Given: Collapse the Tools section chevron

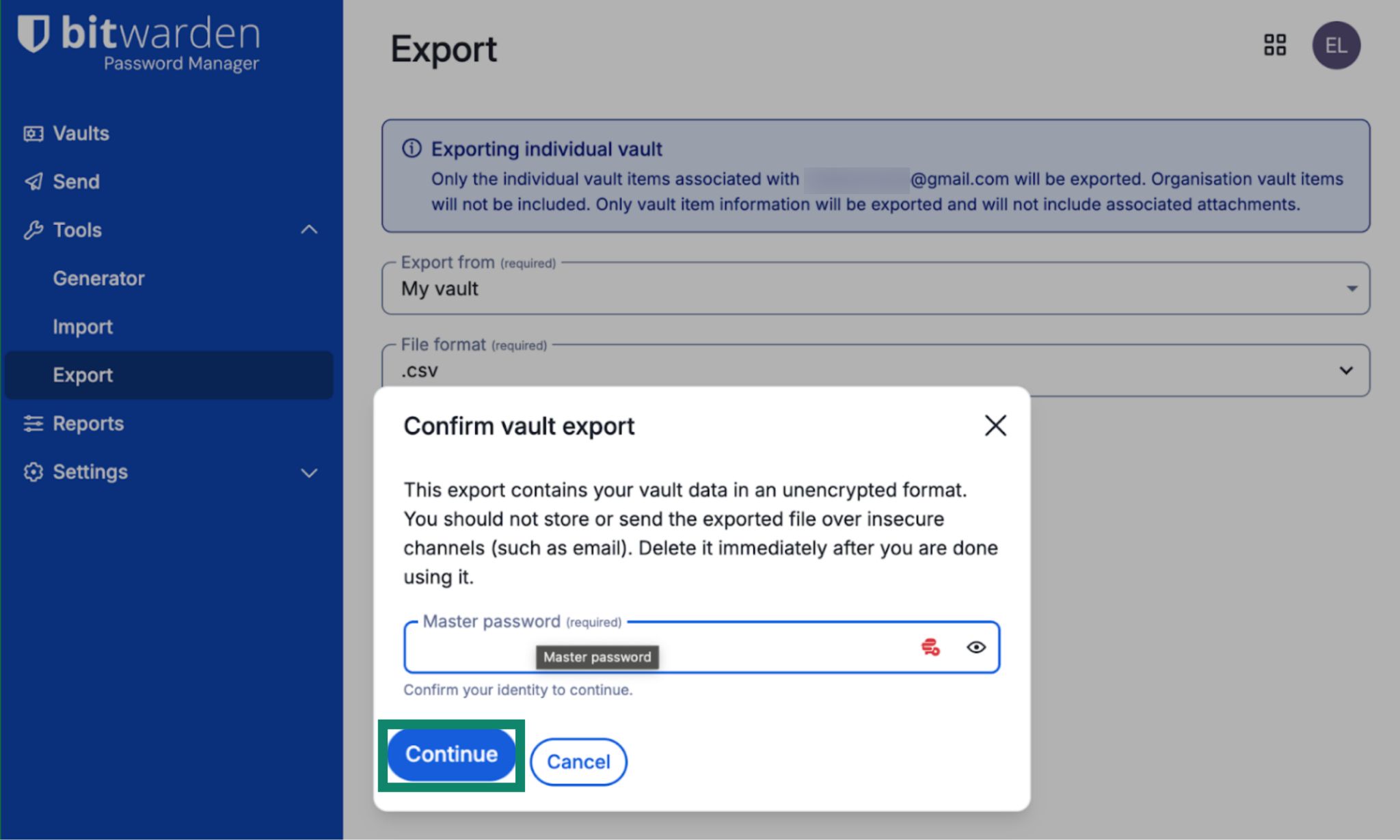Looking at the screenshot, I should tap(309, 230).
